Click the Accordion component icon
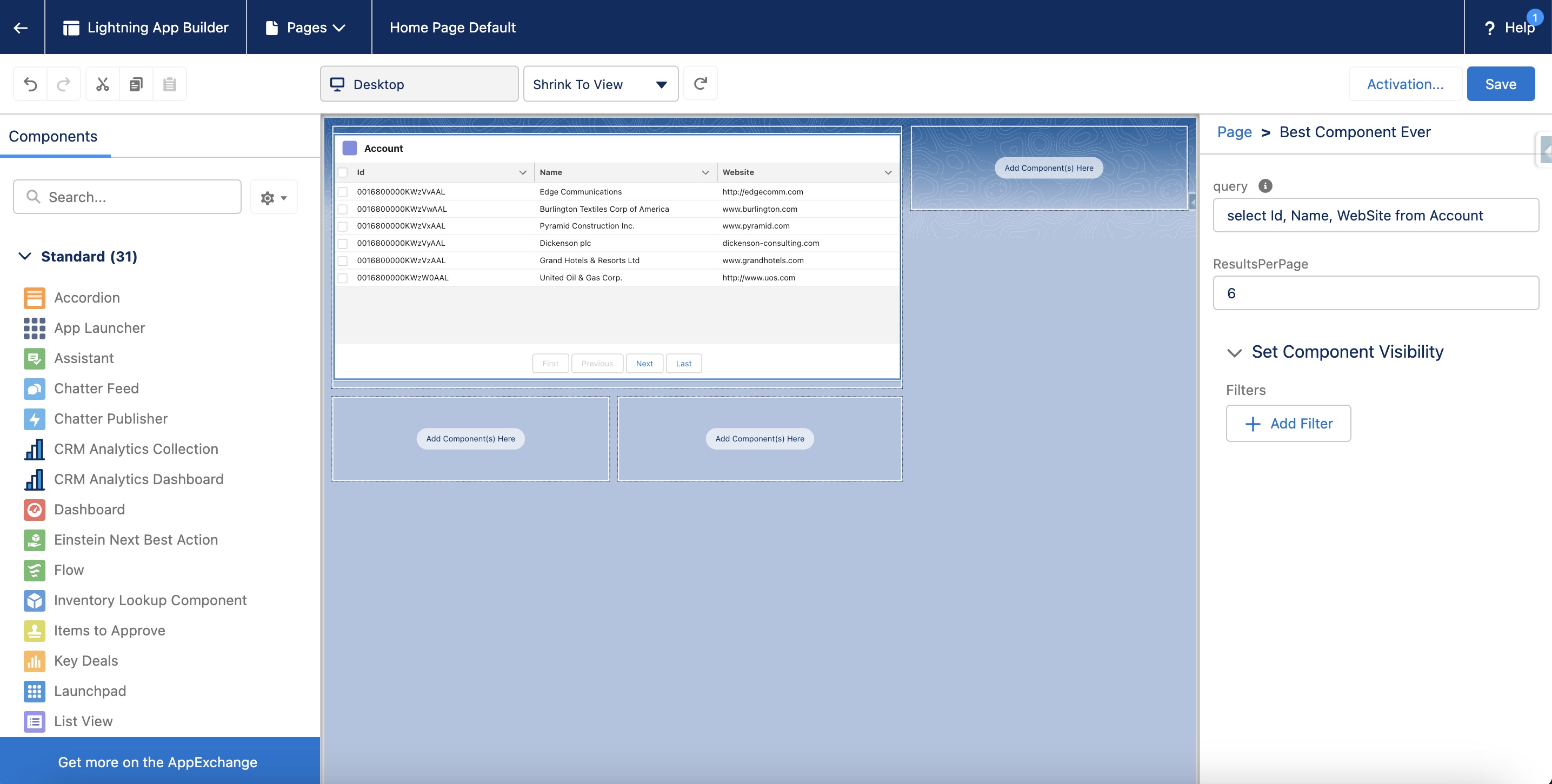The image size is (1552, 784). (x=35, y=298)
